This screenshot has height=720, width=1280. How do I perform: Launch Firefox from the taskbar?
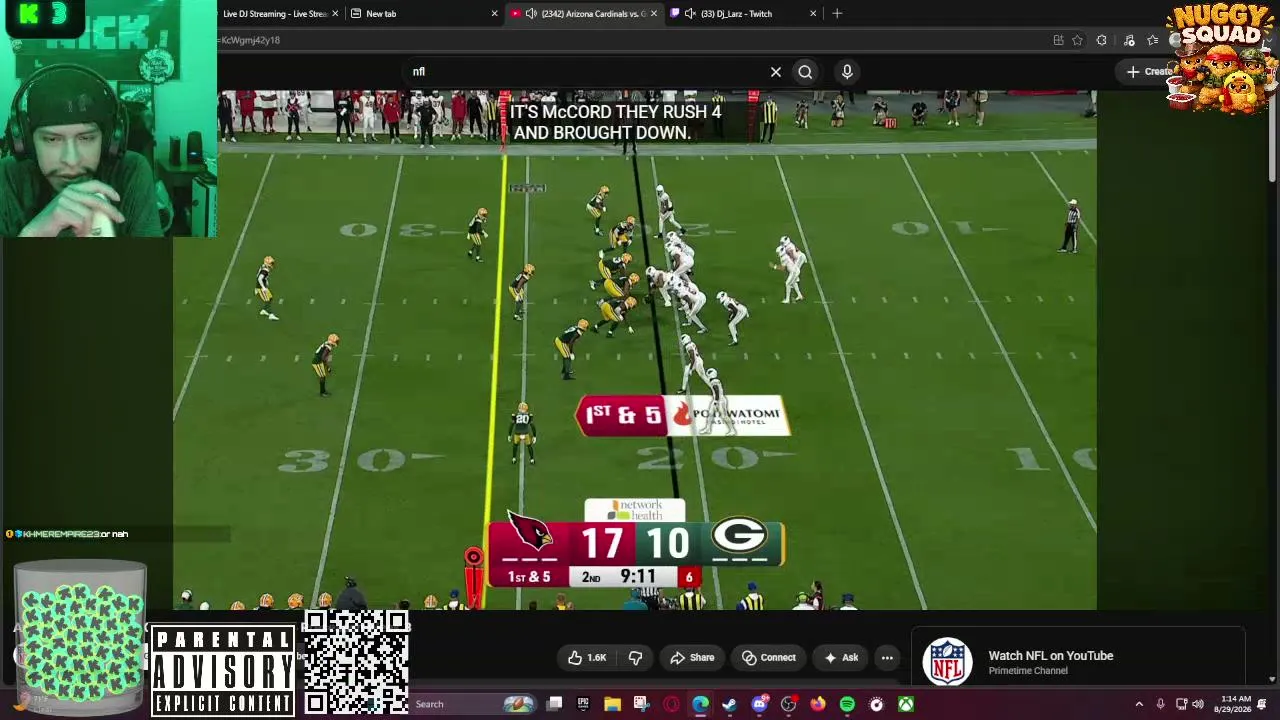pos(817,704)
